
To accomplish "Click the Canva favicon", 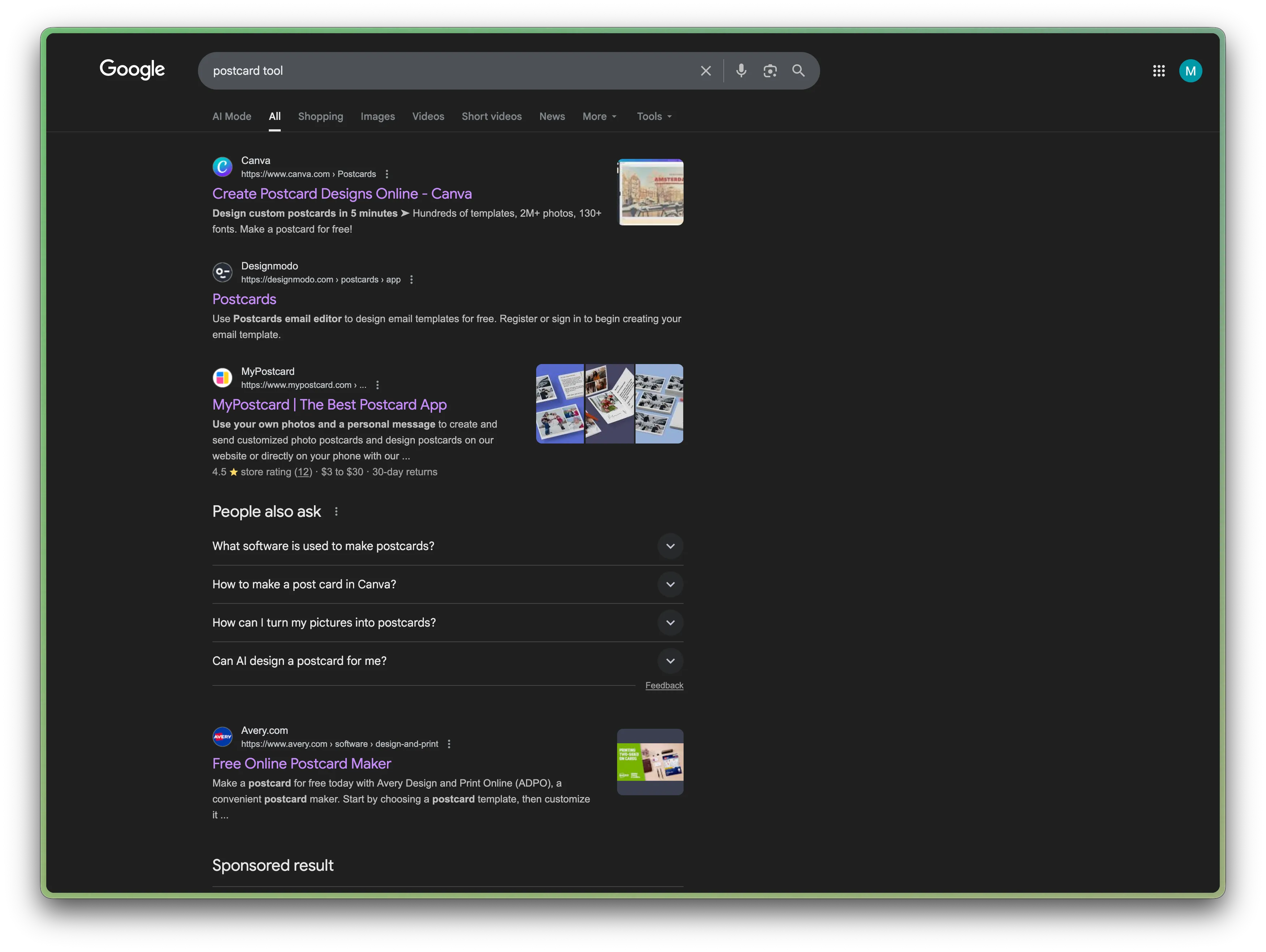I will pos(223,166).
